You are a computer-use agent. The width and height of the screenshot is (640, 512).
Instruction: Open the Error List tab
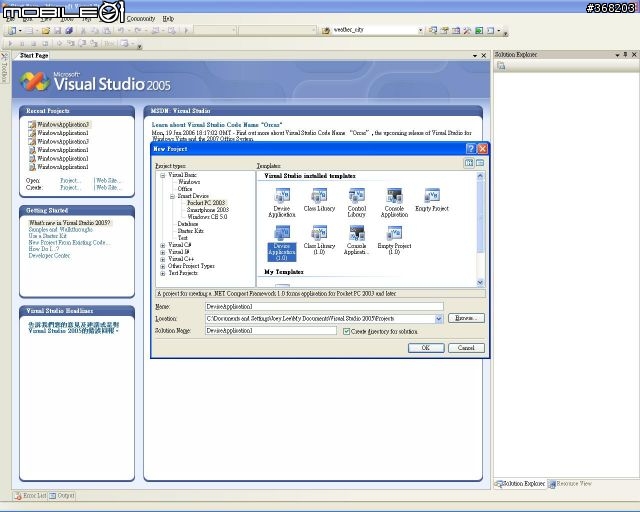coord(30,496)
